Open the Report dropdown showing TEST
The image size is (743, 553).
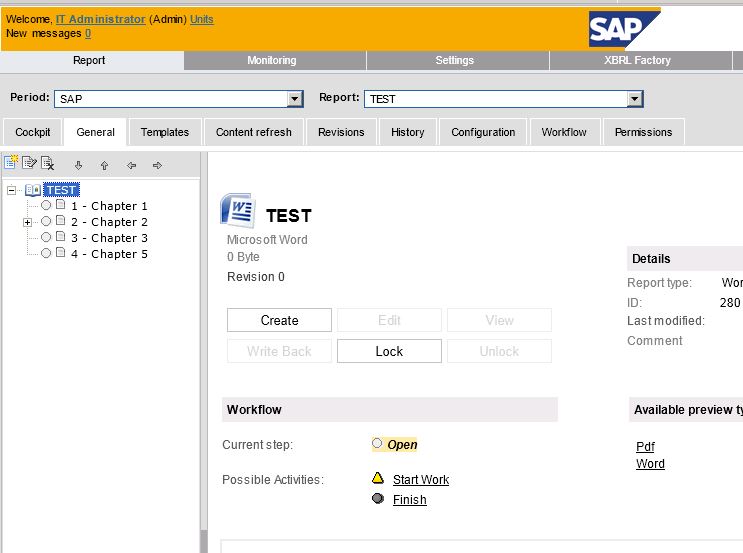click(x=504, y=99)
